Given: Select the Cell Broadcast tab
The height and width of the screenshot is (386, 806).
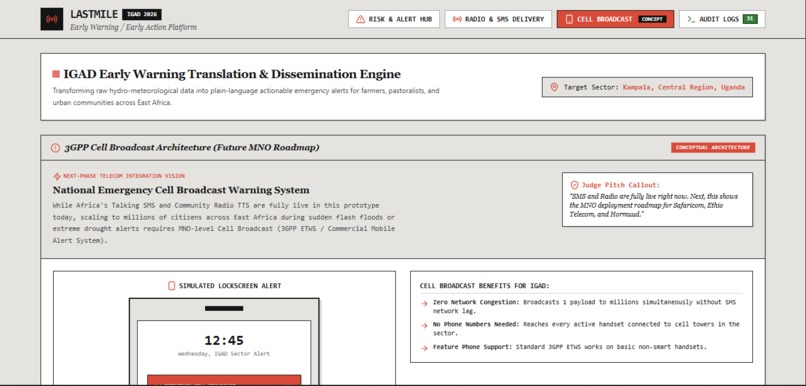Looking at the screenshot, I should tap(615, 19).
